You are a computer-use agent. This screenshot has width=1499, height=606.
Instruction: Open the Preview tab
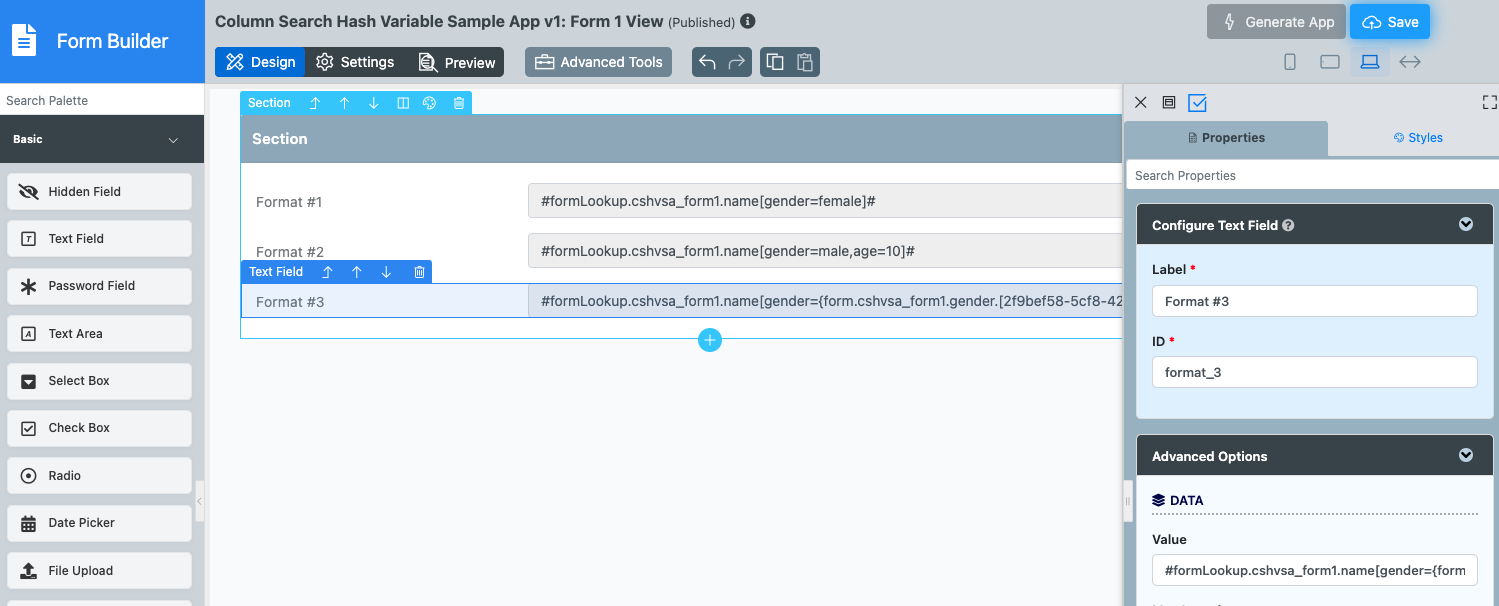[x=457, y=62]
